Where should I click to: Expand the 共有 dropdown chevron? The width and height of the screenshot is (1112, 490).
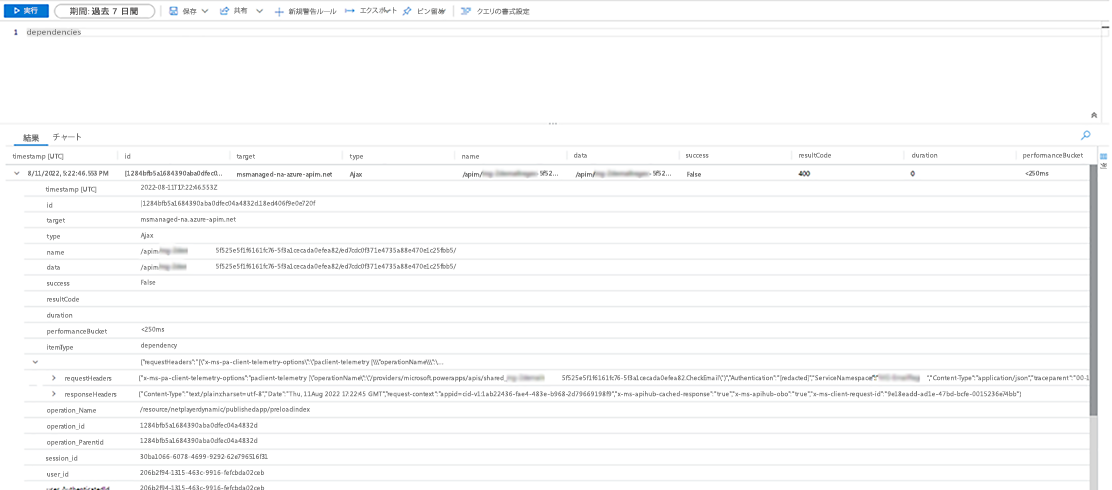(x=259, y=11)
